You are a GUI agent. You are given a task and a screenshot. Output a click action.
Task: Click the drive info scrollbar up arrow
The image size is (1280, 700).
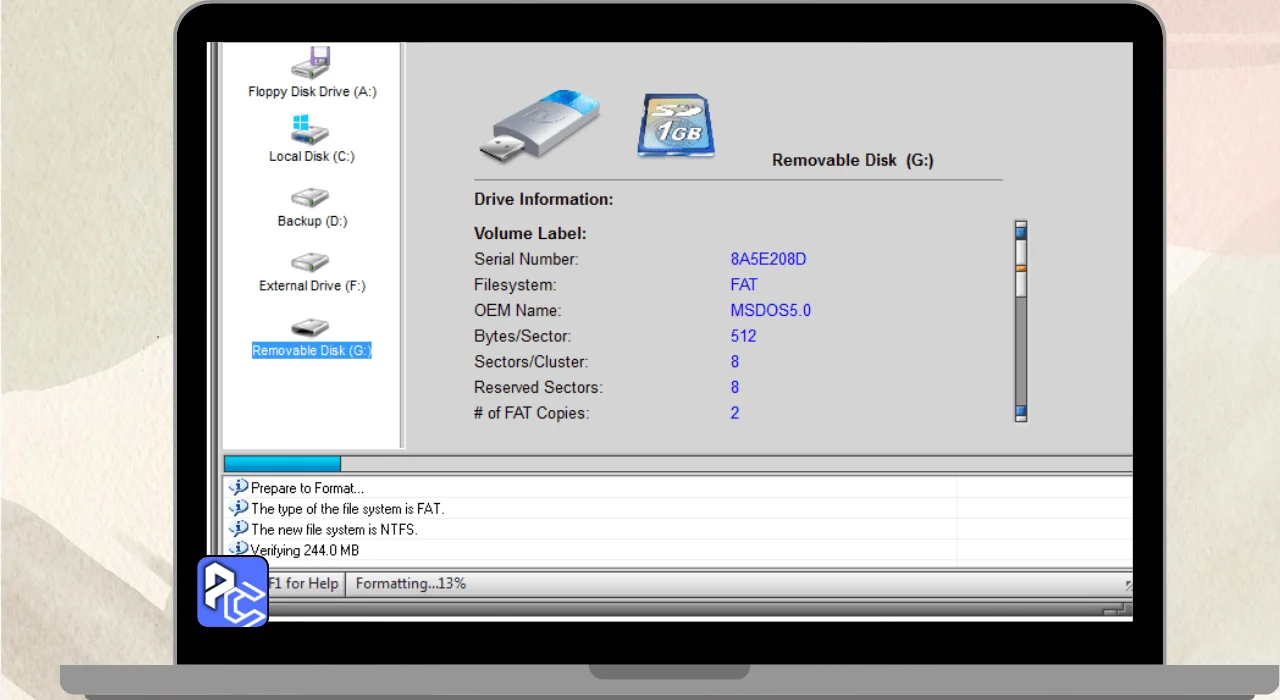click(1021, 232)
